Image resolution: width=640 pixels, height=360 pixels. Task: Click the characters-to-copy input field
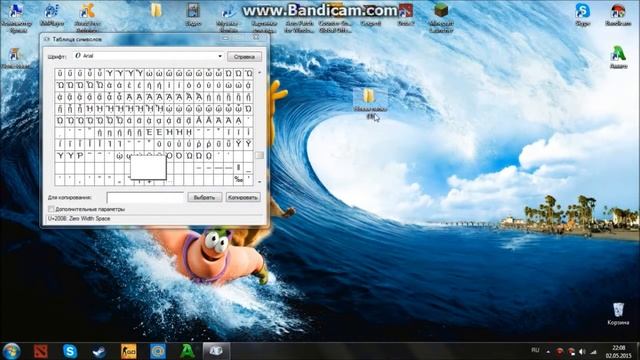click(x=145, y=198)
